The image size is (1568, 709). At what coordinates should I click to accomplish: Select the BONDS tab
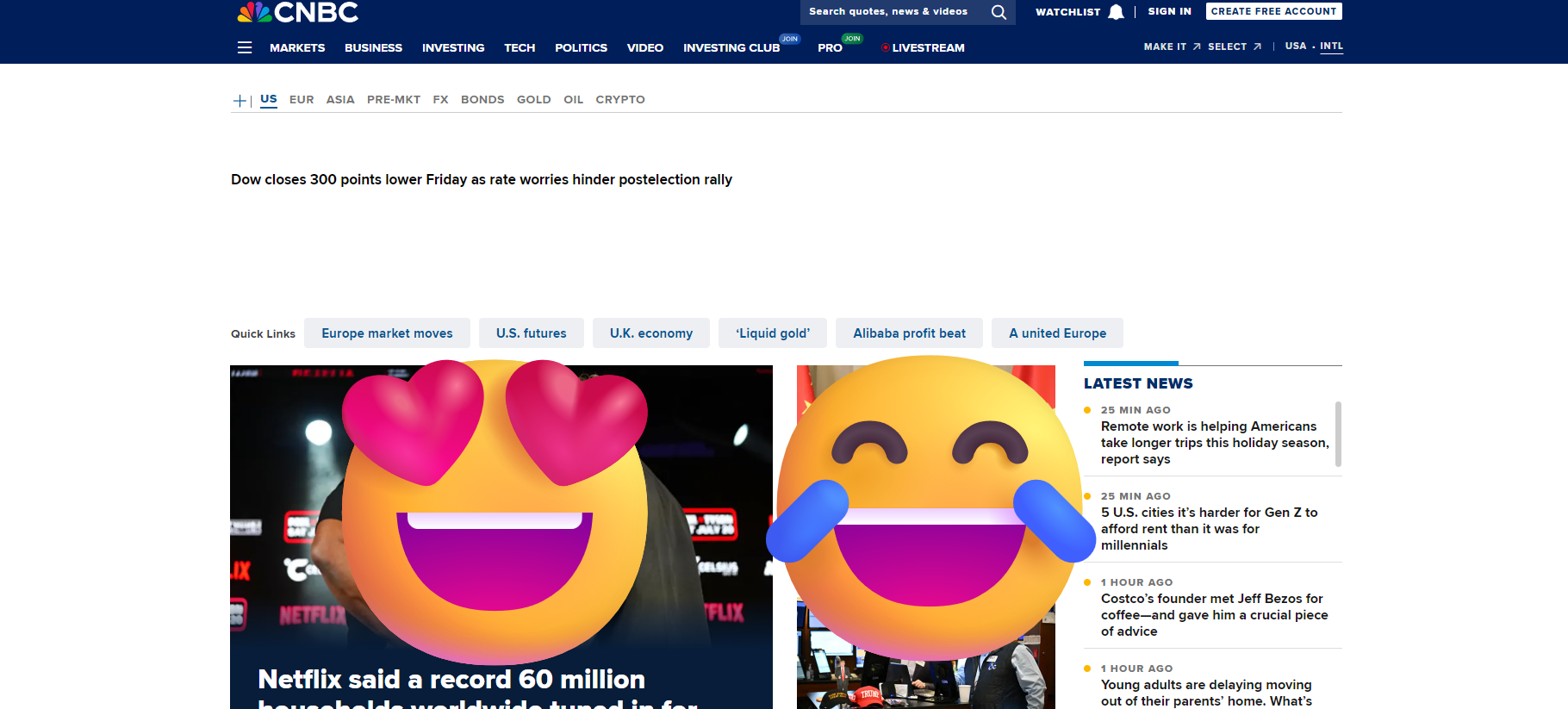point(482,100)
